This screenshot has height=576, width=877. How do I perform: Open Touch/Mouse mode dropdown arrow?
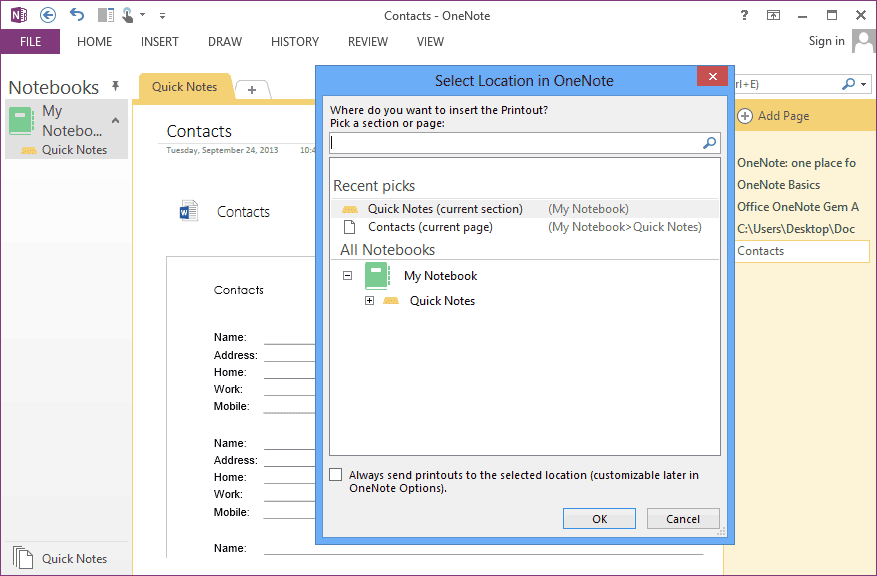[x=143, y=15]
